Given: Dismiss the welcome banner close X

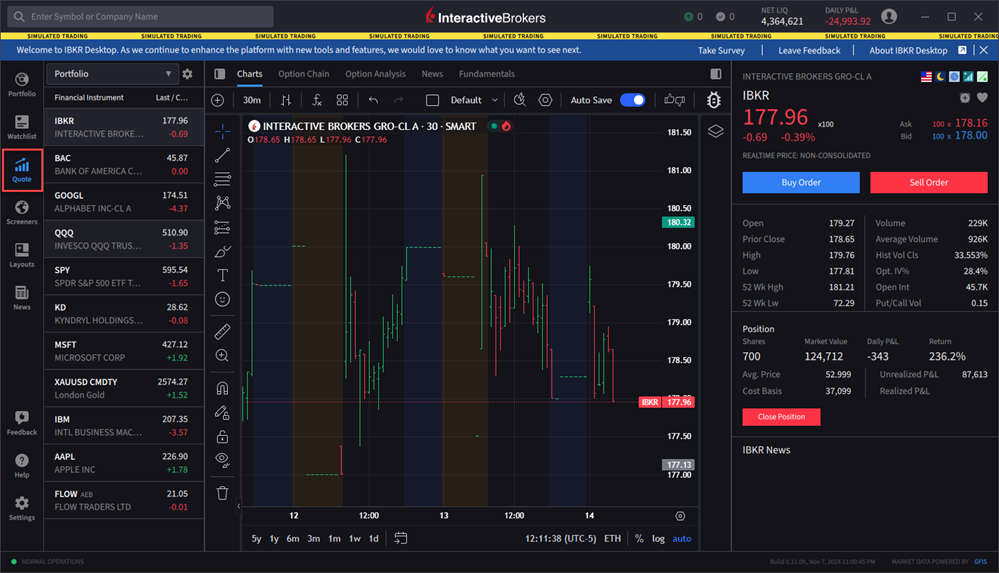Looking at the screenshot, I should point(984,50).
